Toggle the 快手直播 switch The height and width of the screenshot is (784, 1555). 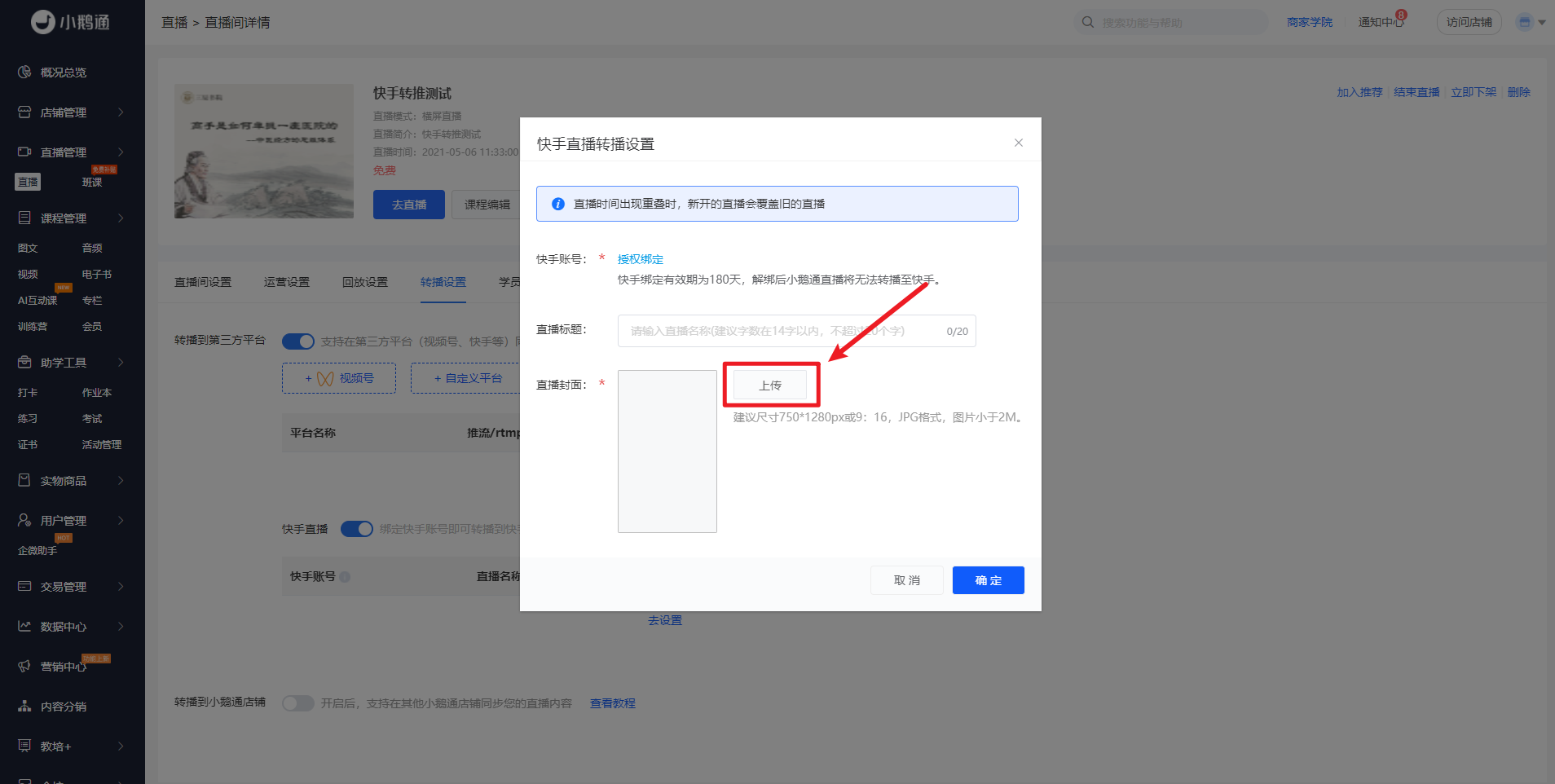(357, 529)
